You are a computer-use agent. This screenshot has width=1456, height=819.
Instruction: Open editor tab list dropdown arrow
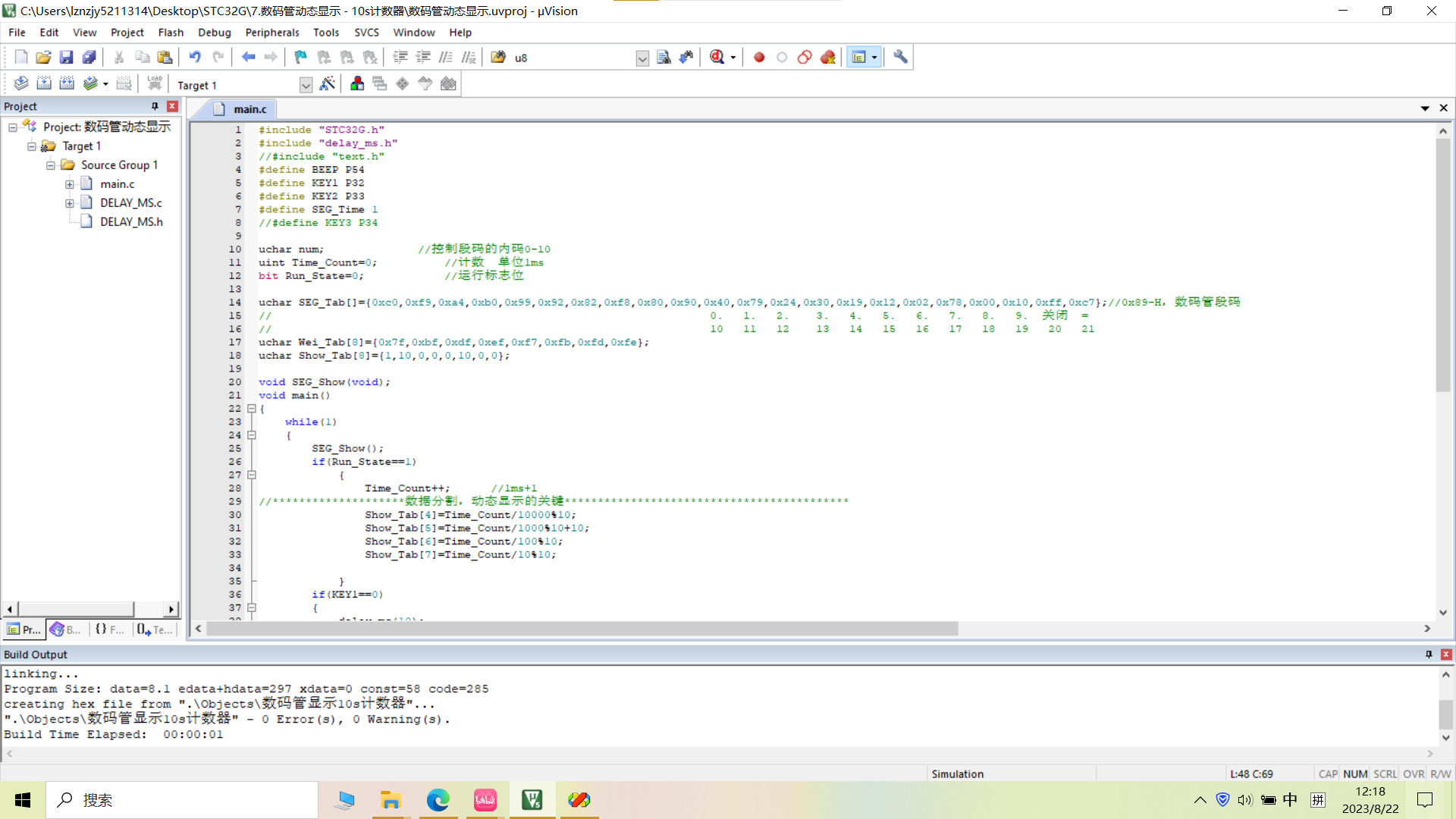[x=1425, y=108]
